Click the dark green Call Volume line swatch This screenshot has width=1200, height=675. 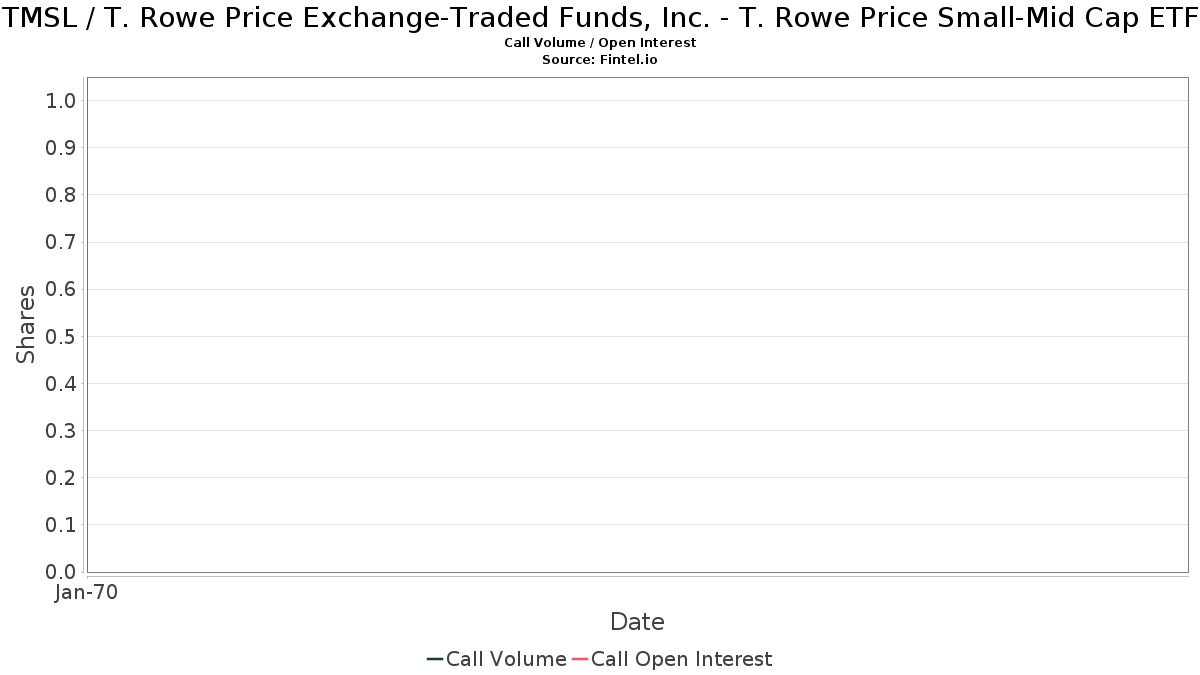point(435,659)
